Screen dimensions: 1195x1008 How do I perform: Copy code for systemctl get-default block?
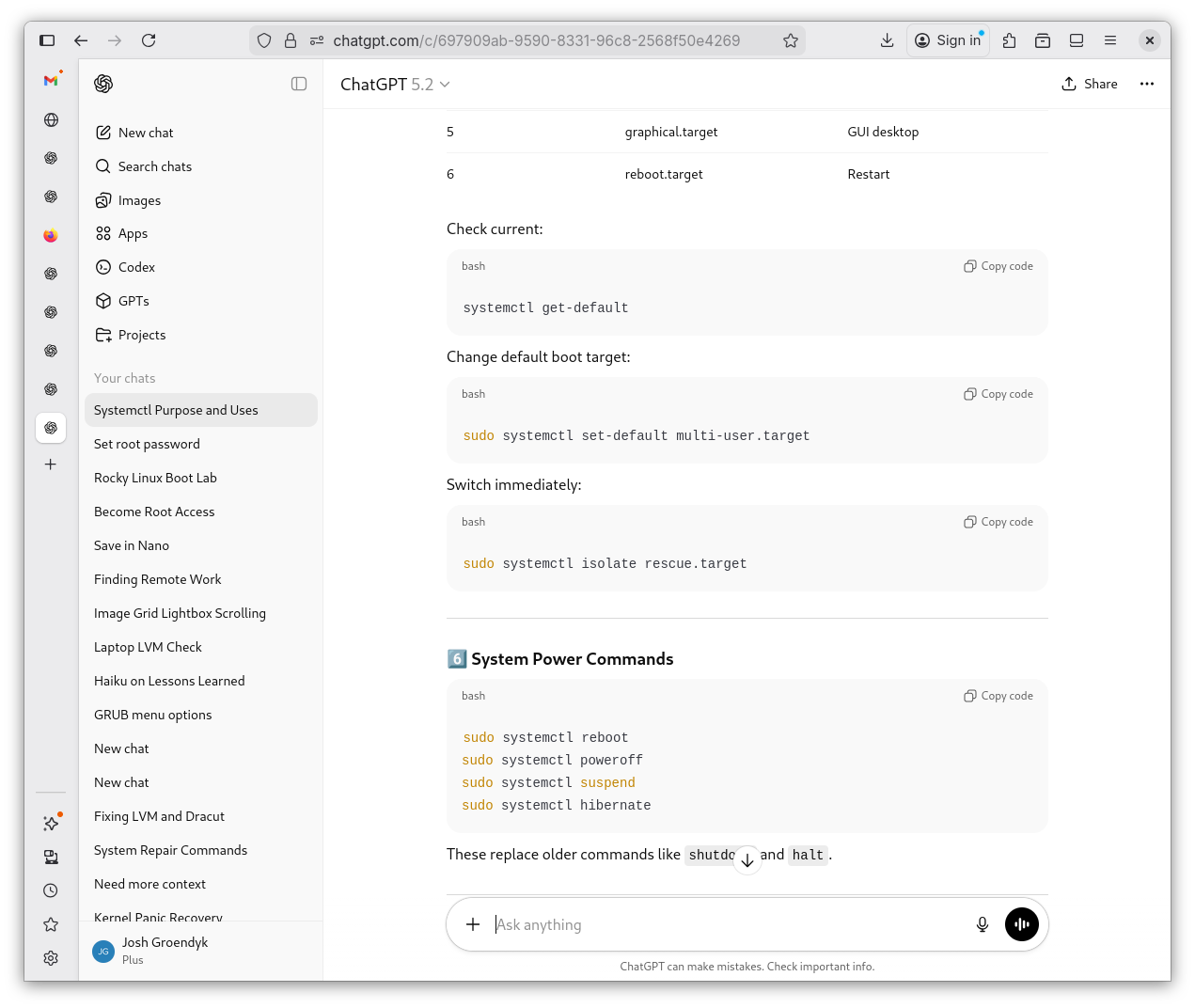click(x=998, y=266)
